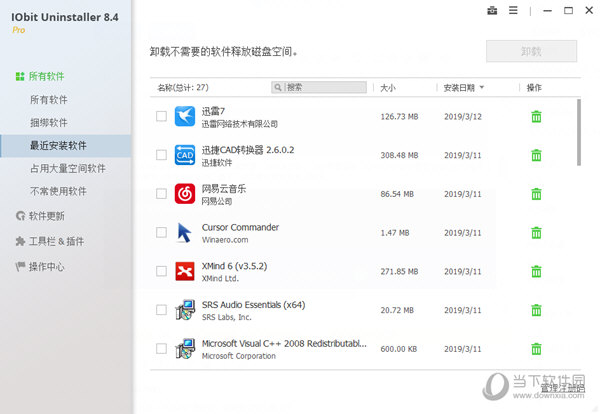Click trash icon for Cursor Commander
The image size is (600, 414).
click(536, 232)
